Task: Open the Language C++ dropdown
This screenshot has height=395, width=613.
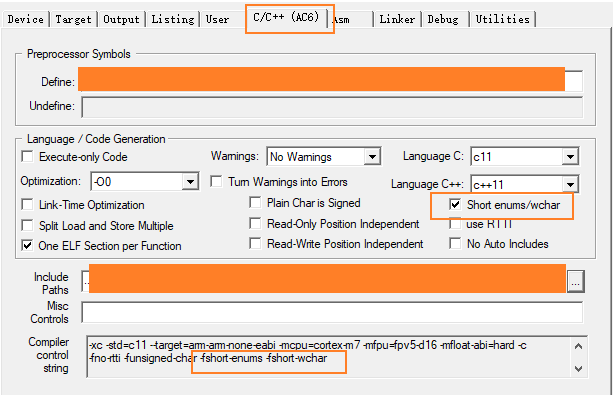Action: (x=570, y=184)
